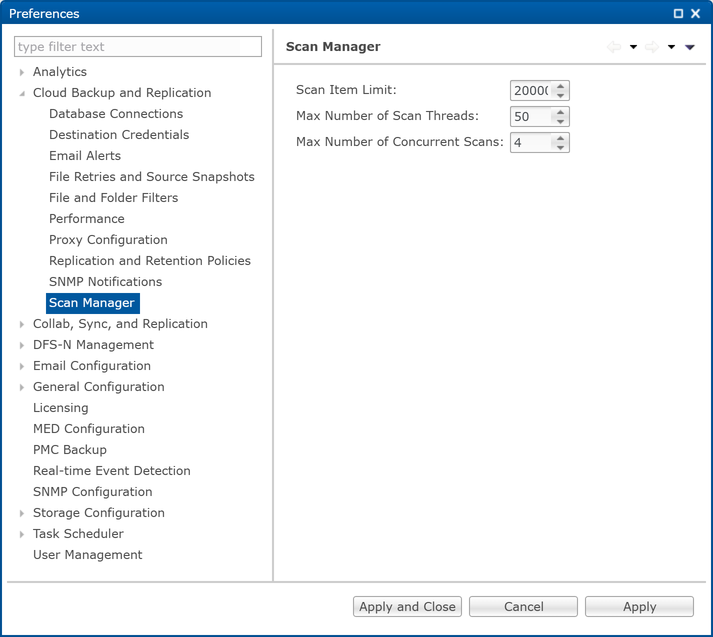Open Database Connections preferences
The image size is (713, 637).
coord(116,114)
